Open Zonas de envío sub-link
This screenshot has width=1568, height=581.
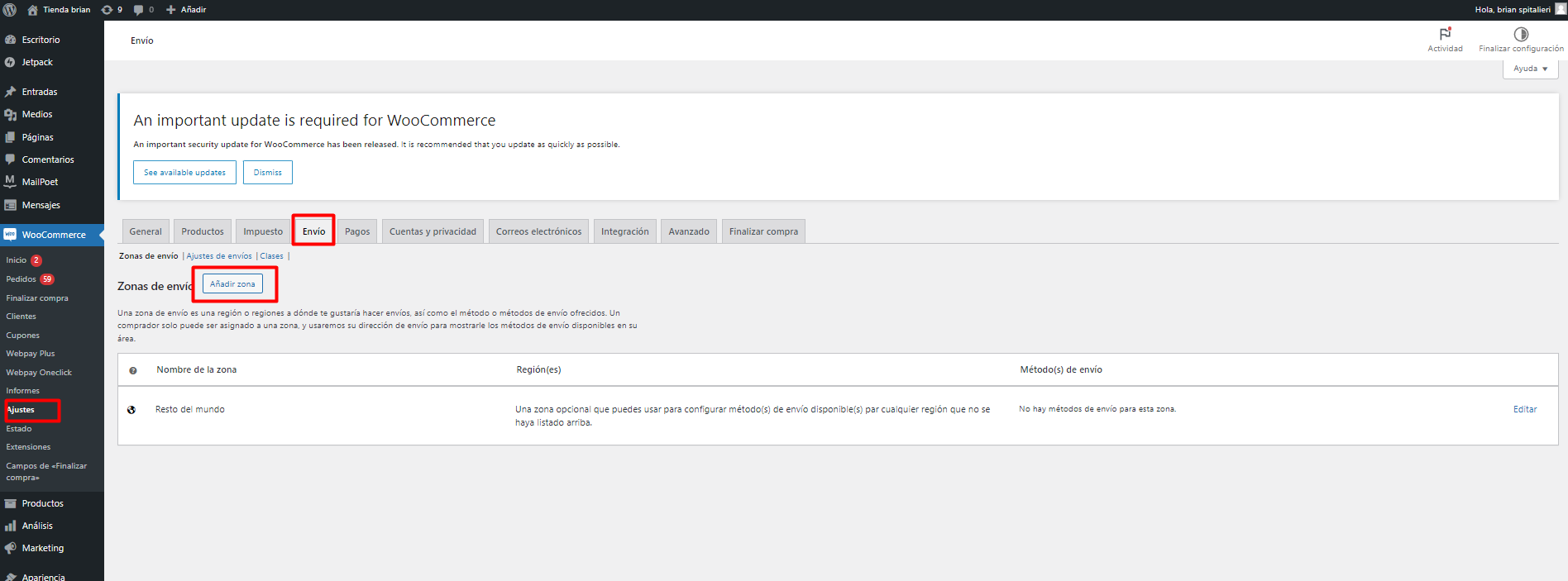click(149, 256)
